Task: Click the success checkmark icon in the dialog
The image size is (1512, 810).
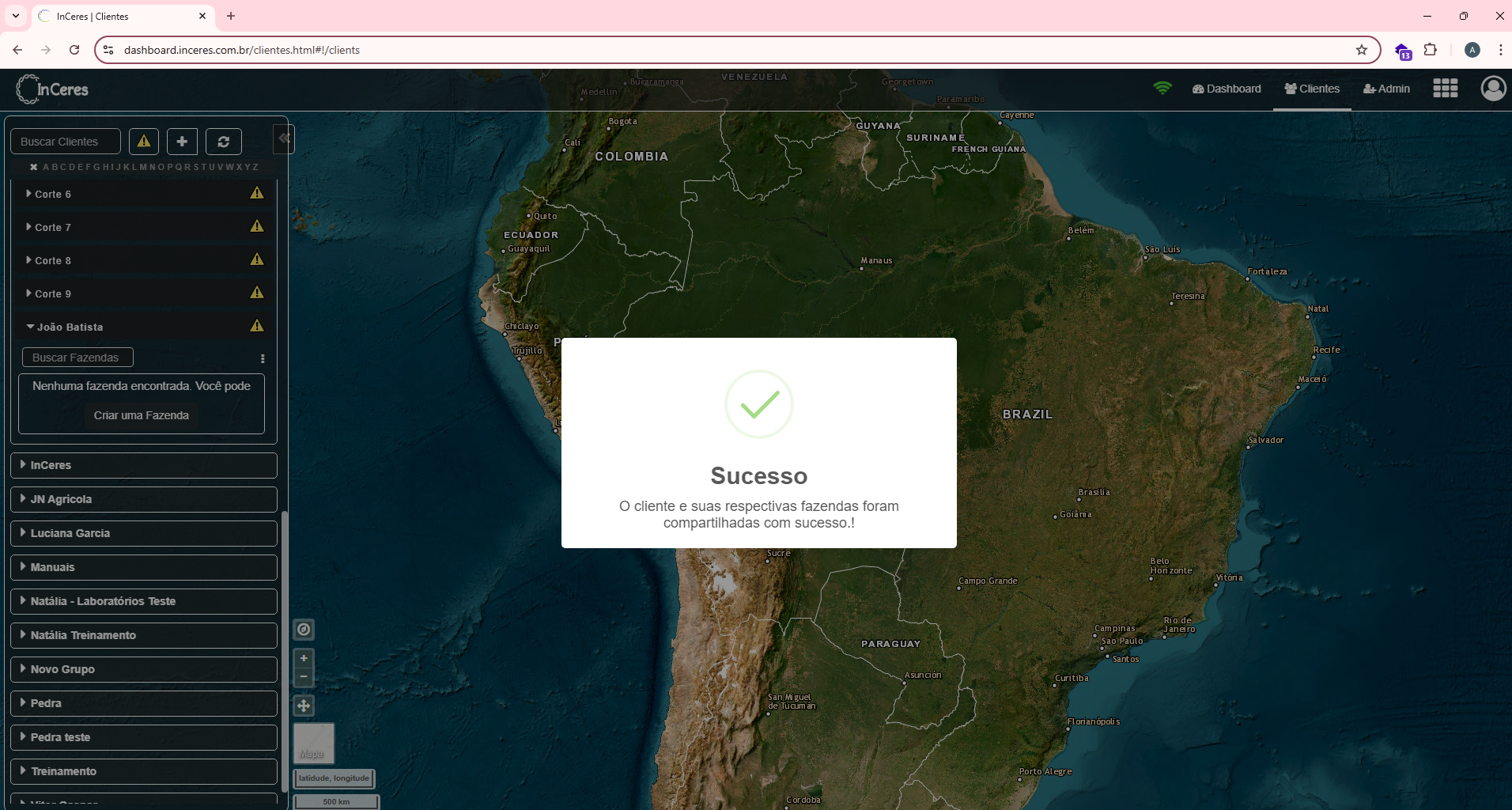Action: click(759, 404)
